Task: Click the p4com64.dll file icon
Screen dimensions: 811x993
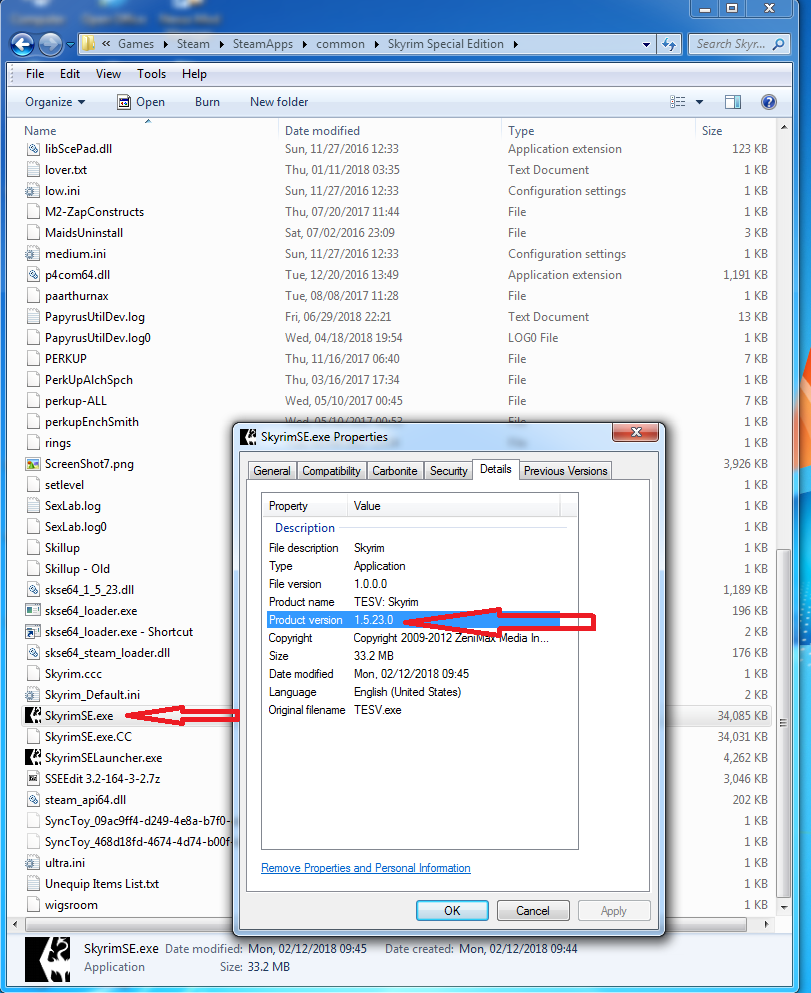Action: [x=33, y=275]
